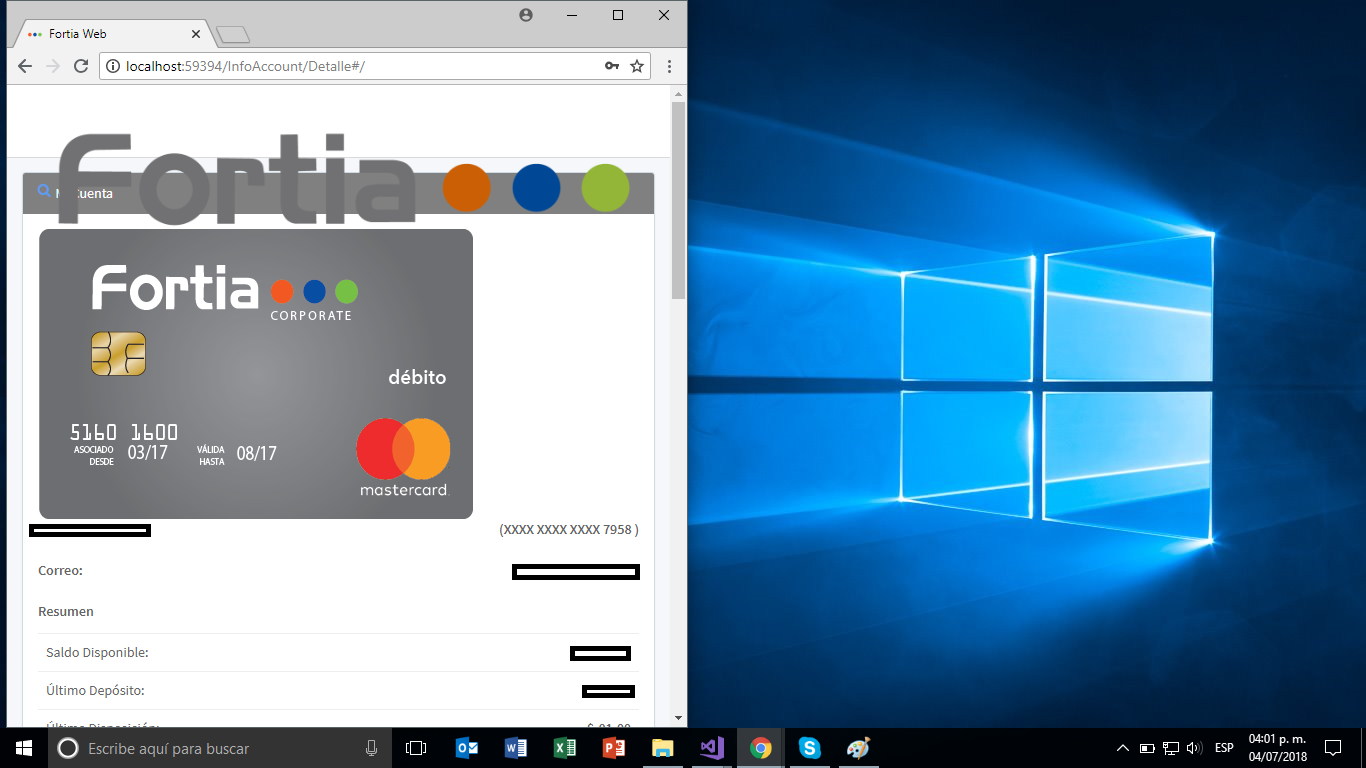
Task: Open File Explorer from taskbar
Action: tap(663, 748)
